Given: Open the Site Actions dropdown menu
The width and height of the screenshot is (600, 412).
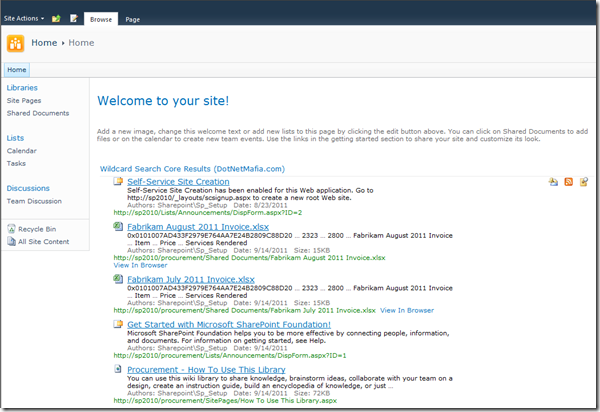Looking at the screenshot, I should 24,18.
